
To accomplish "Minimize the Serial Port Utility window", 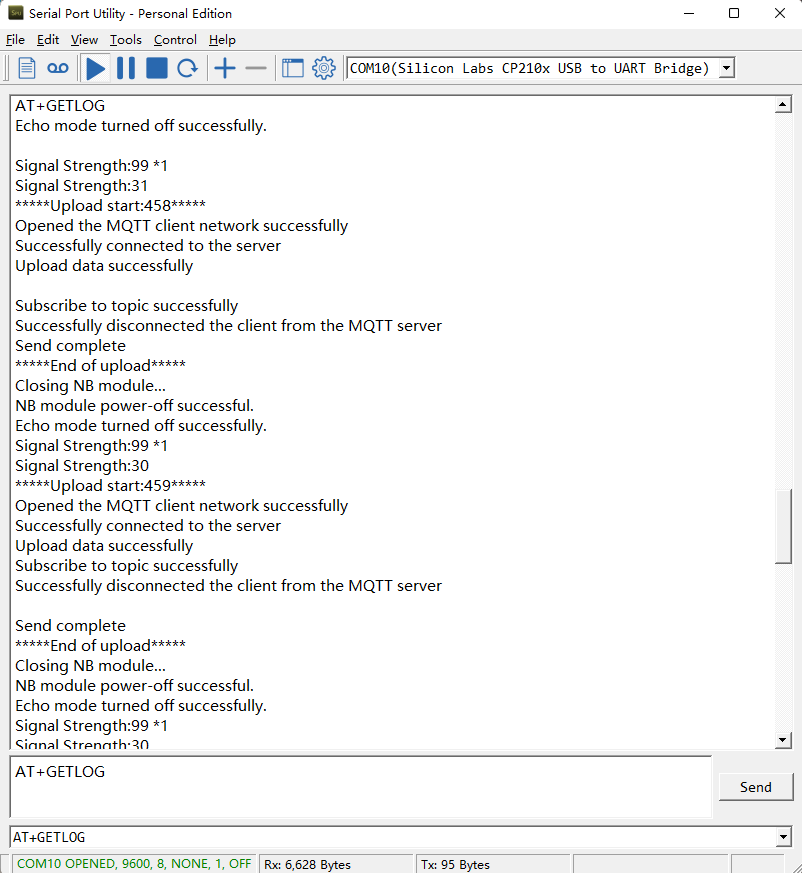I will coord(689,13).
